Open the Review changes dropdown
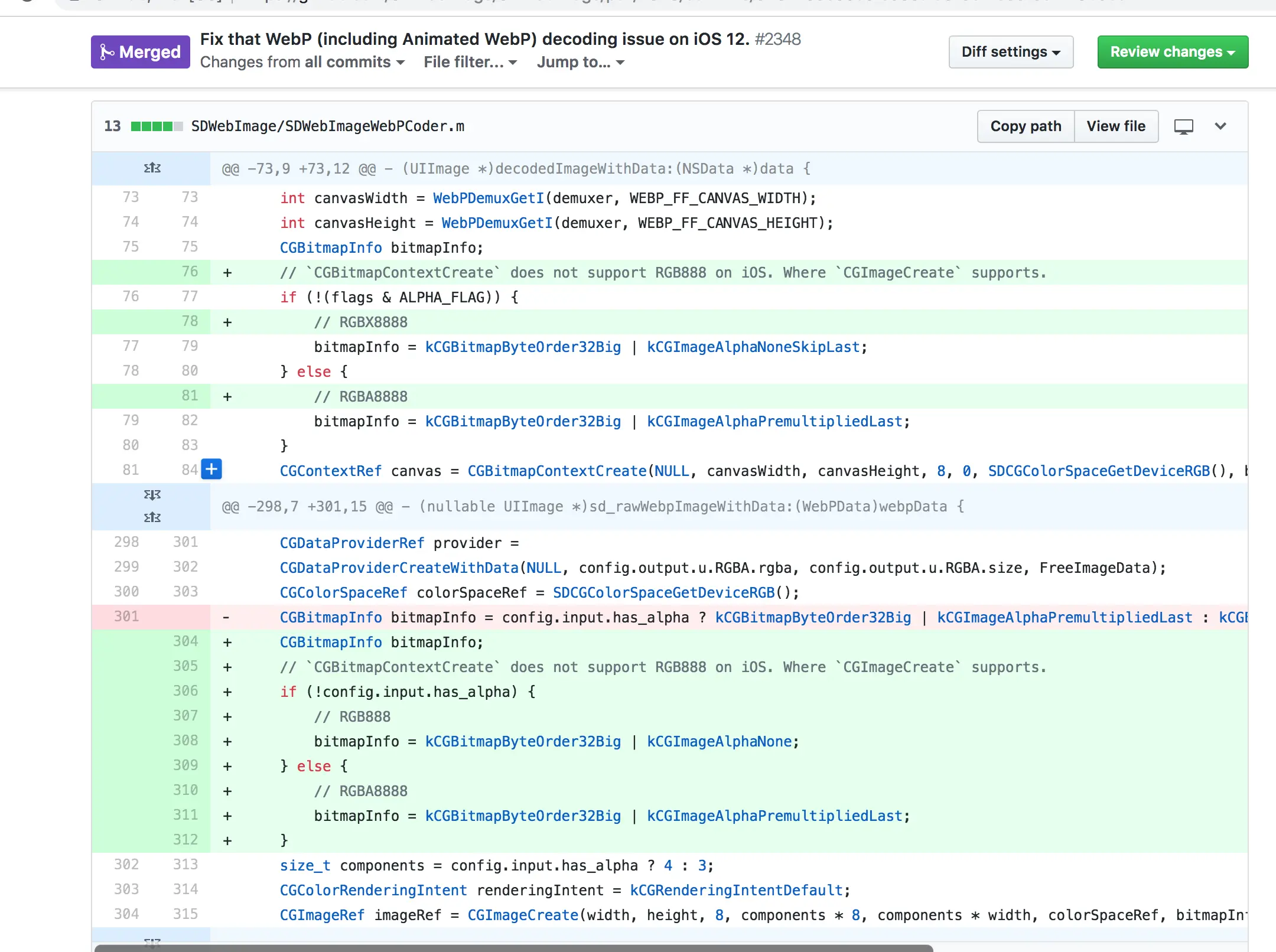The image size is (1276, 952). point(1172,52)
